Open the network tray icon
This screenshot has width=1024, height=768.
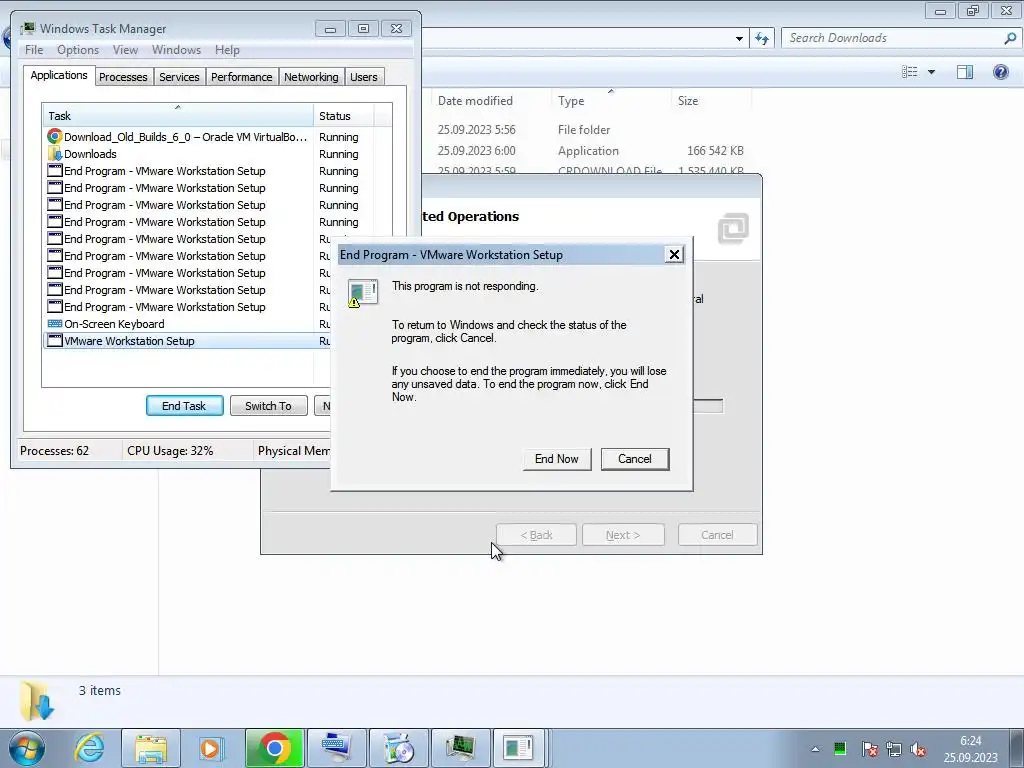click(893, 749)
